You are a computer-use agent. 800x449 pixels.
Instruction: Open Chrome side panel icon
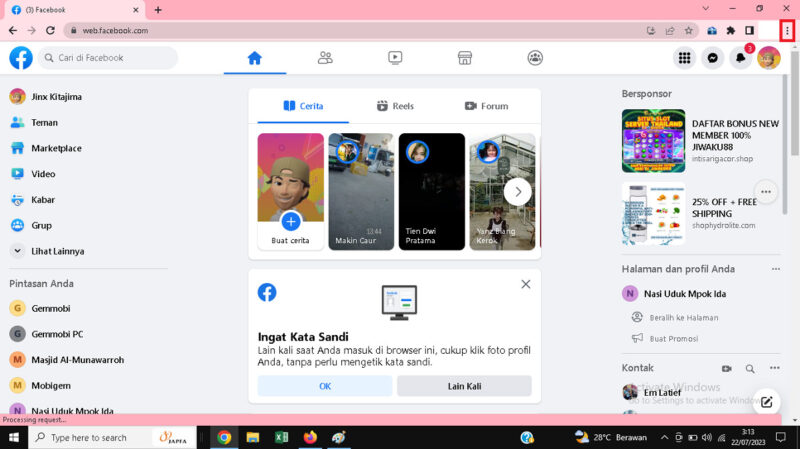point(749,31)
